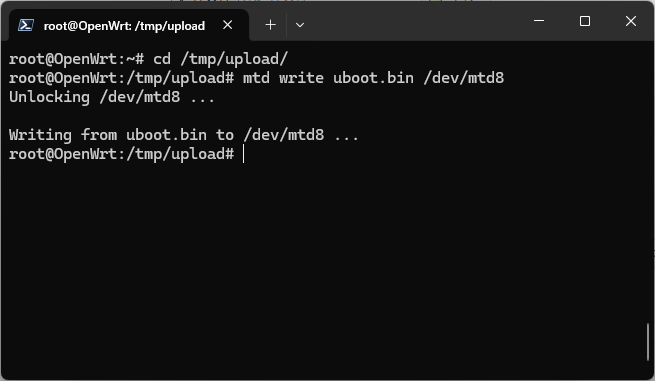655x381 pixels.
Task: Close the terminal window
Action: point(631,20)
